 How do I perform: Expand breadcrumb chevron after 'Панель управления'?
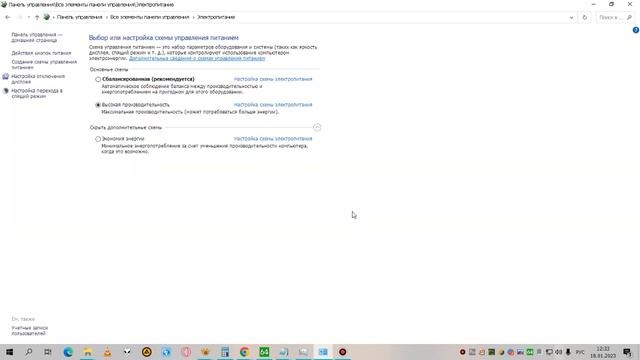107,17
